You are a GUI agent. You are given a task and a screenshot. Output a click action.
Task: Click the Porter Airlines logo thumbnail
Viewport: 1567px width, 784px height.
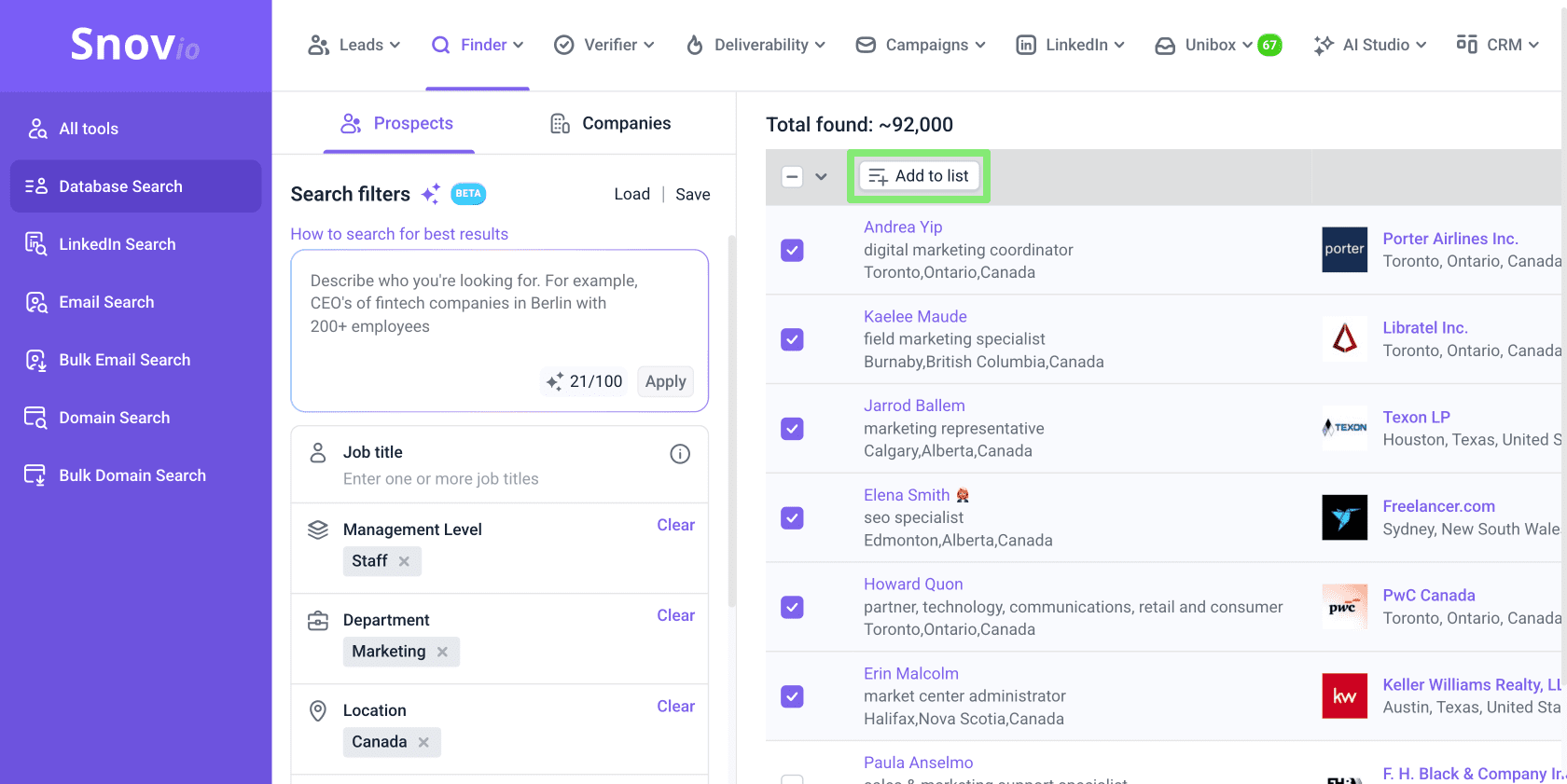[1344, 250]
